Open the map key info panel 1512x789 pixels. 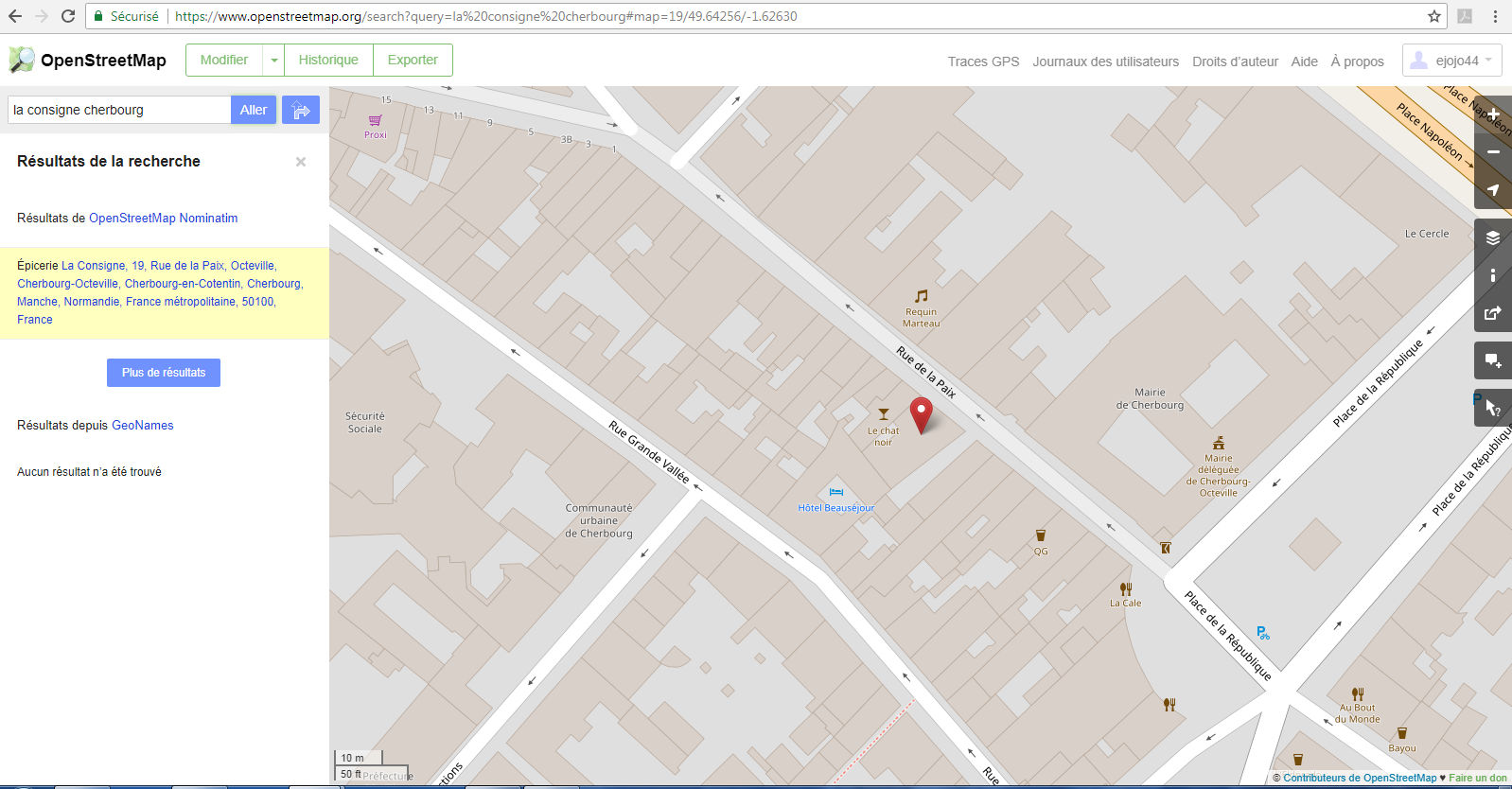click(1493, 275)
